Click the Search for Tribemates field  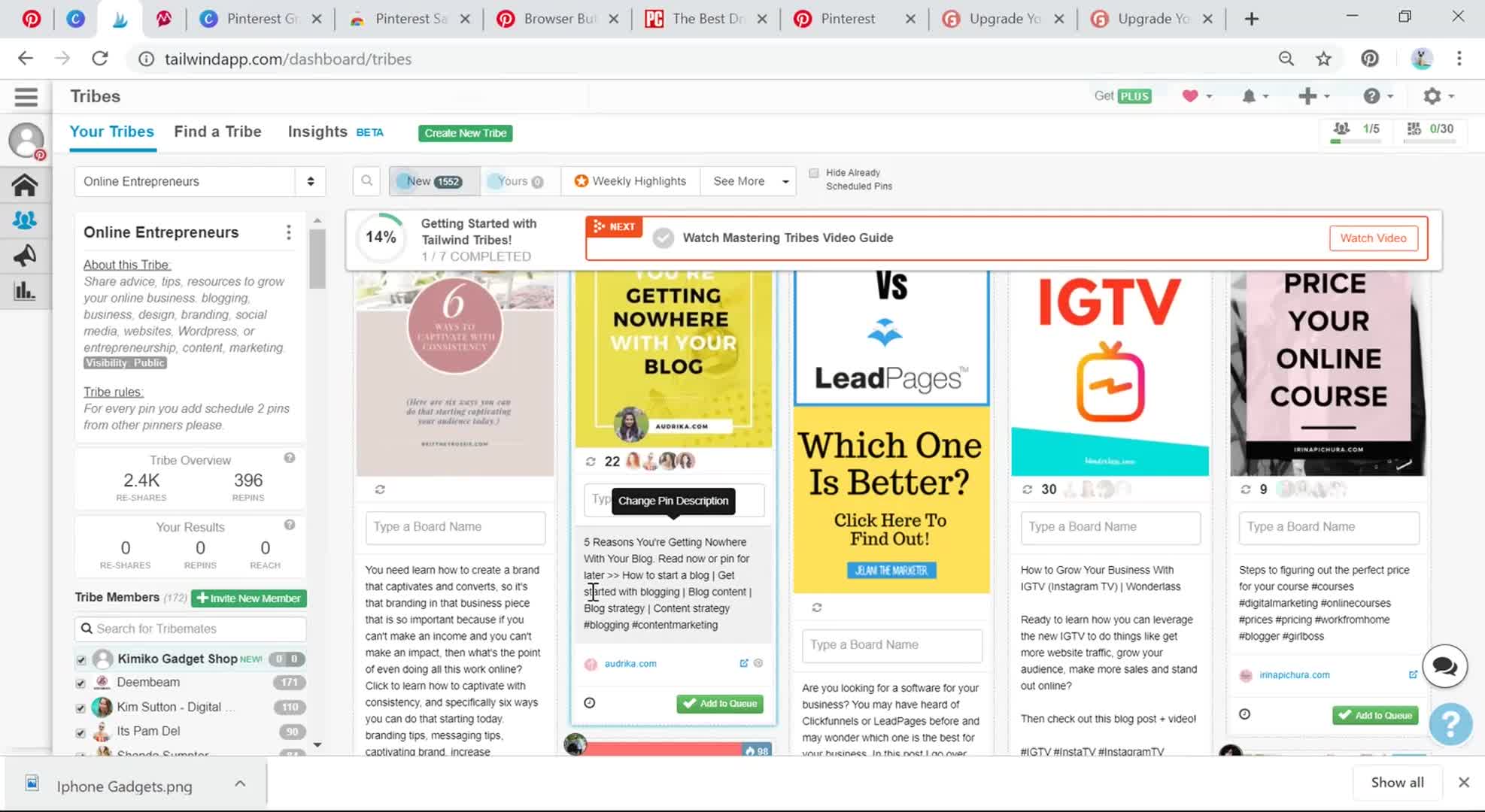click(x=190, y=629)
